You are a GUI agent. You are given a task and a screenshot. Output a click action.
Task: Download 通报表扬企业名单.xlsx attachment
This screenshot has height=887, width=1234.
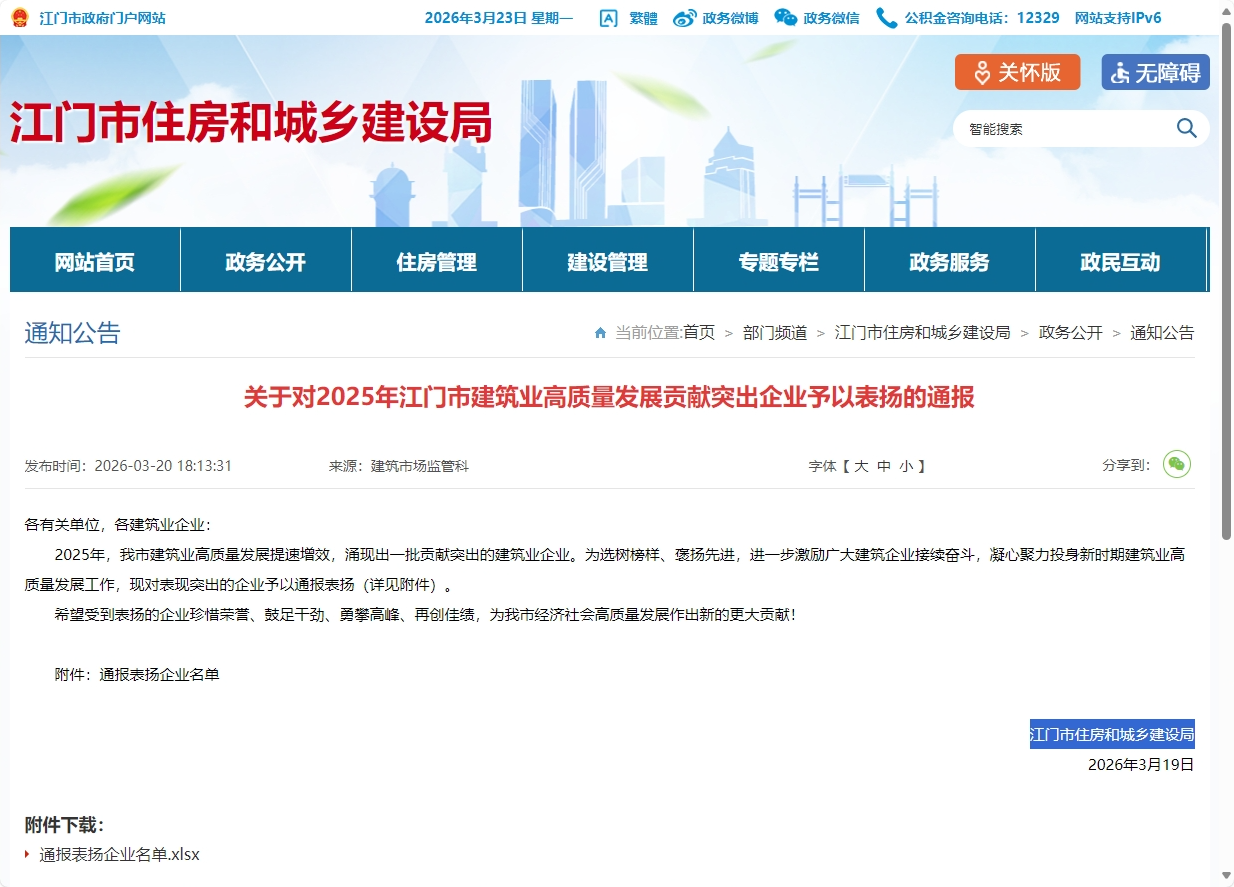(119, 855)
